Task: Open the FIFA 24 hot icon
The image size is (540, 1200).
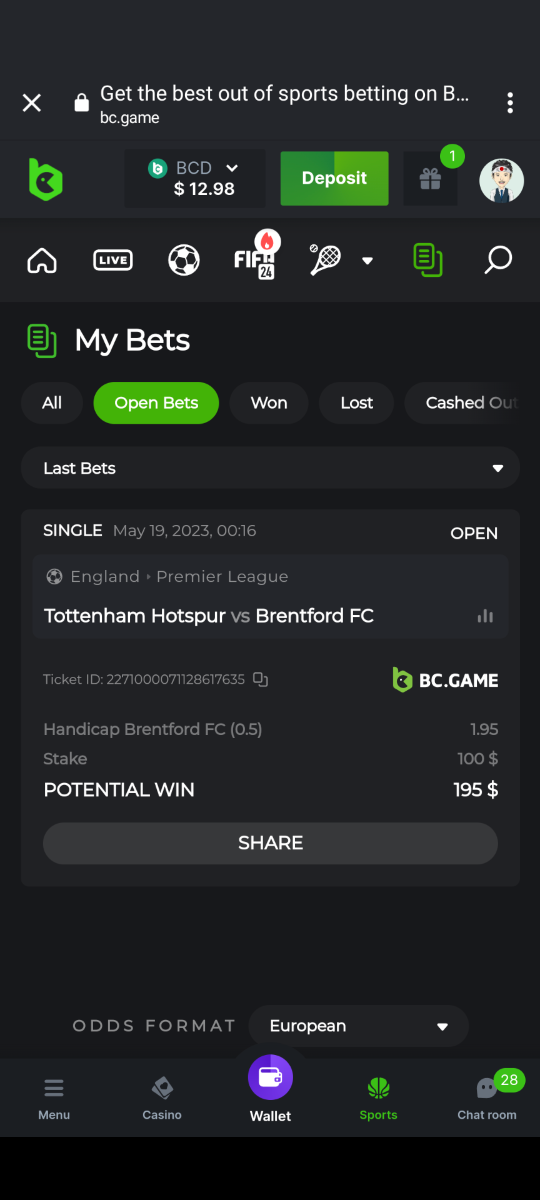Action: pos(256,257)
